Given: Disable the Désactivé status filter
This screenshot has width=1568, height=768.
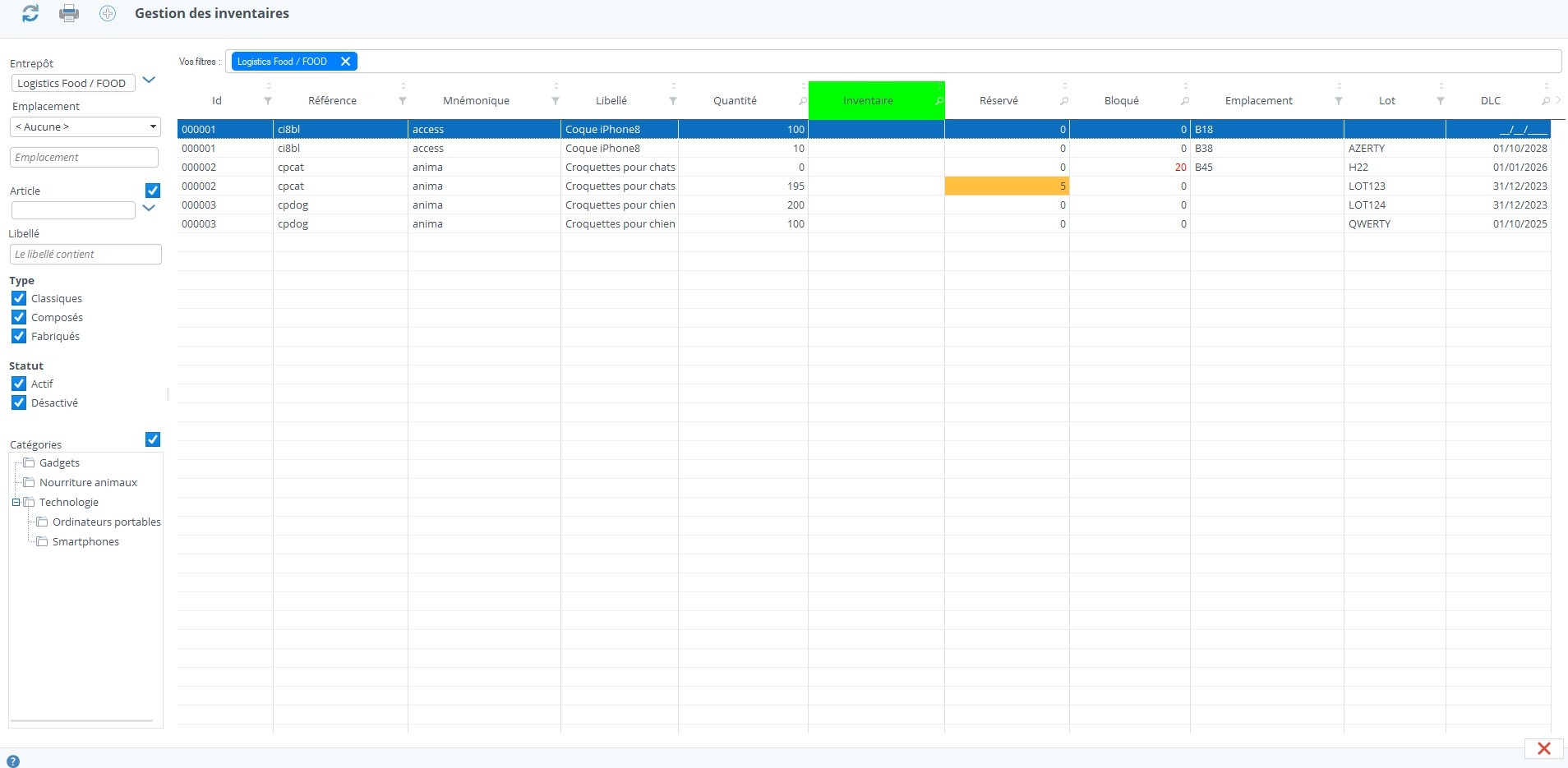Looking at the screenshot, I should [x=18, y=402].
